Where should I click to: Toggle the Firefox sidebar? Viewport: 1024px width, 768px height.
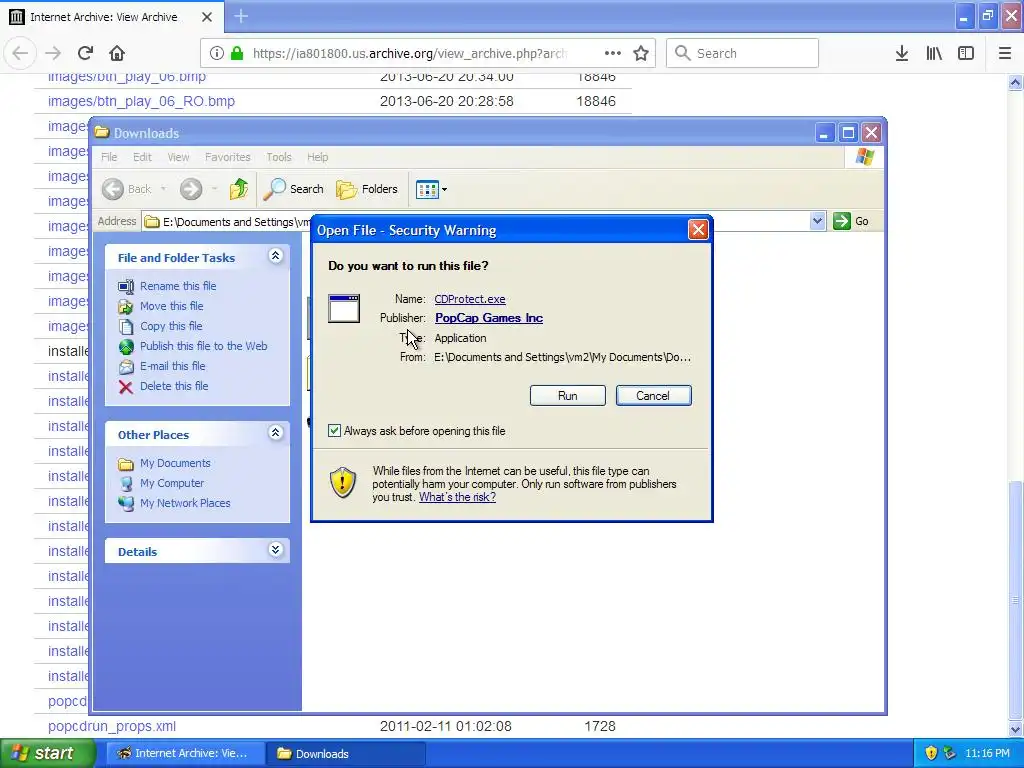[x=966, y=54]
